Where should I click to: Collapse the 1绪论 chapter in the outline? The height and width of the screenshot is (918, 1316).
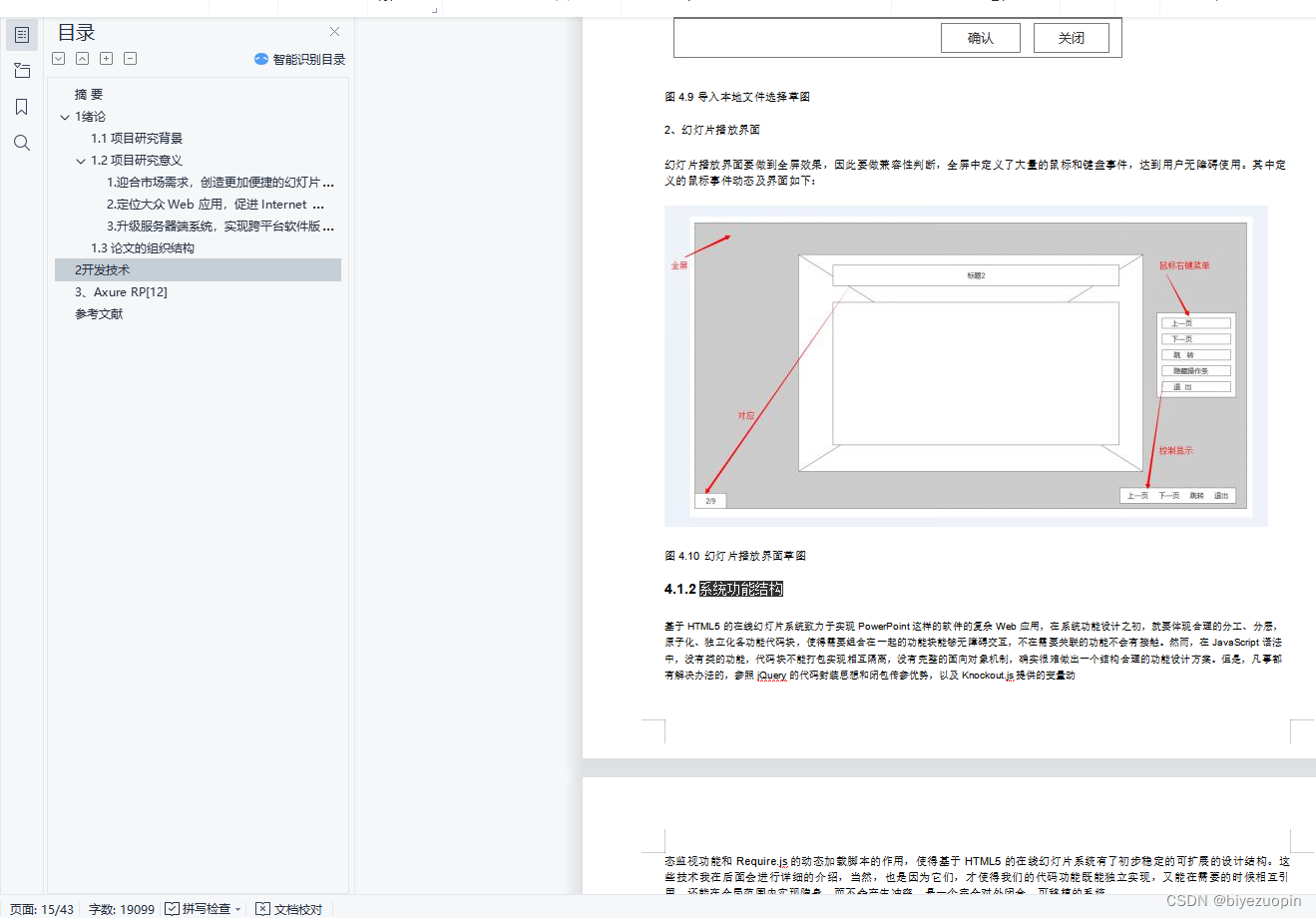[x=63, y=117]
